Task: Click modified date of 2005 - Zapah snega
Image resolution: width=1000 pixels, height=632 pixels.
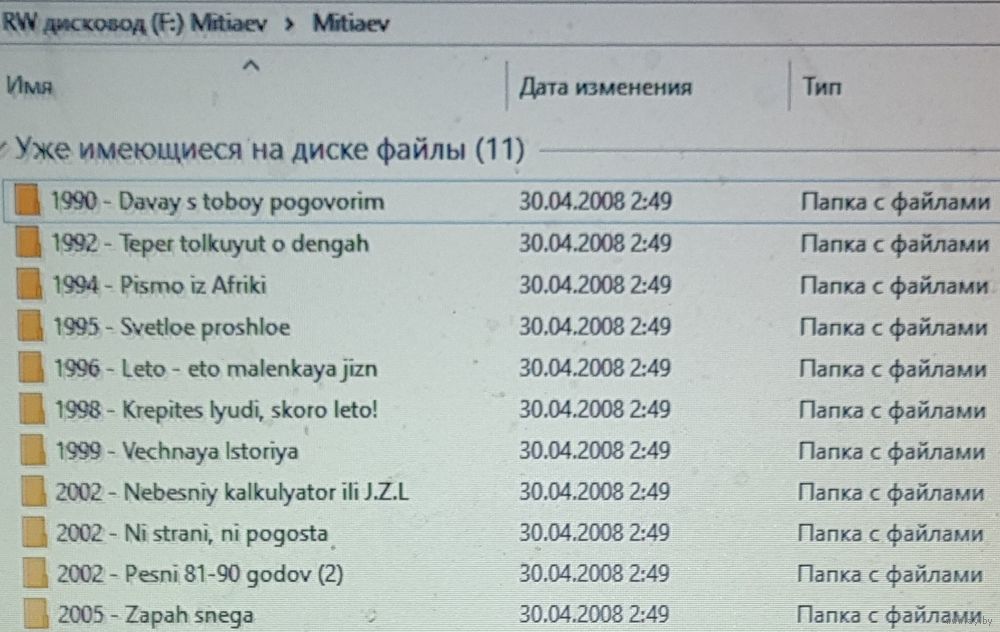Action: tap(594, 614)
